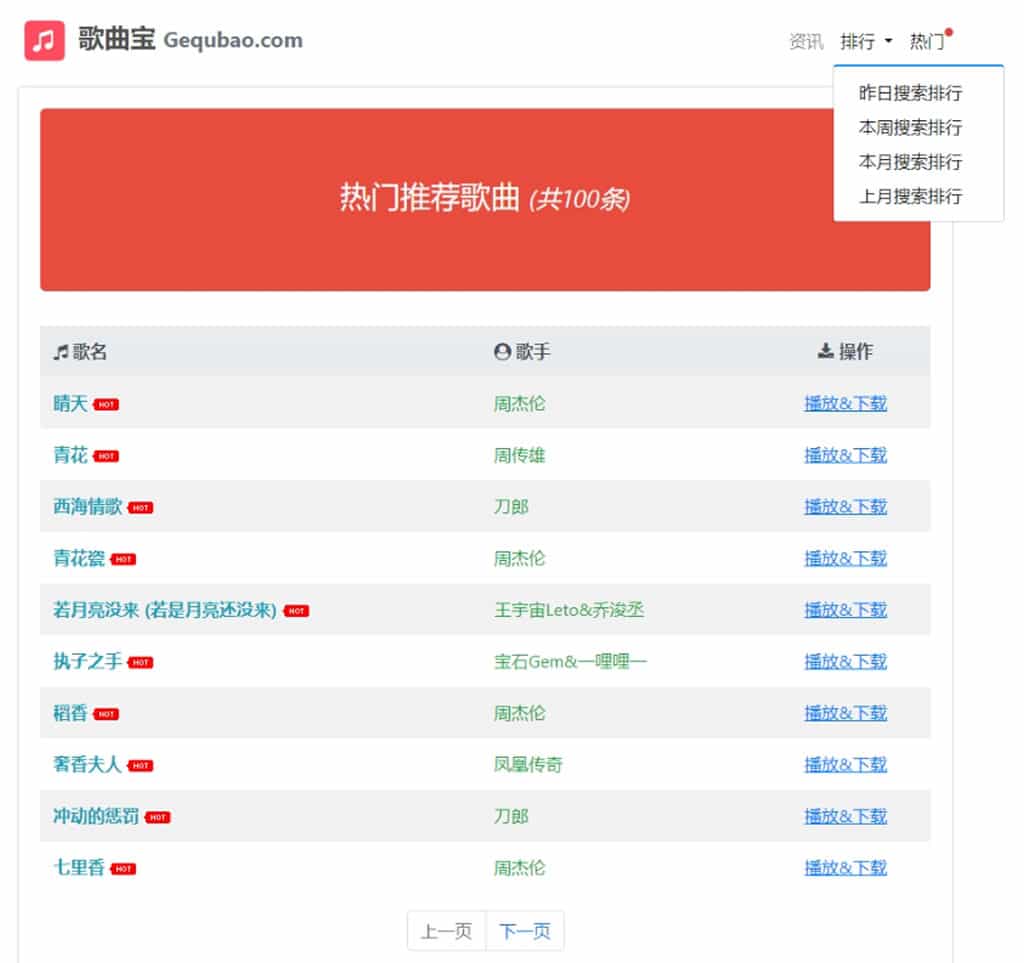The width and height of the screenshot is (1024, 963).
Task: Select 昨日搜索排行 from the dropdown
Action: [910, 93]
